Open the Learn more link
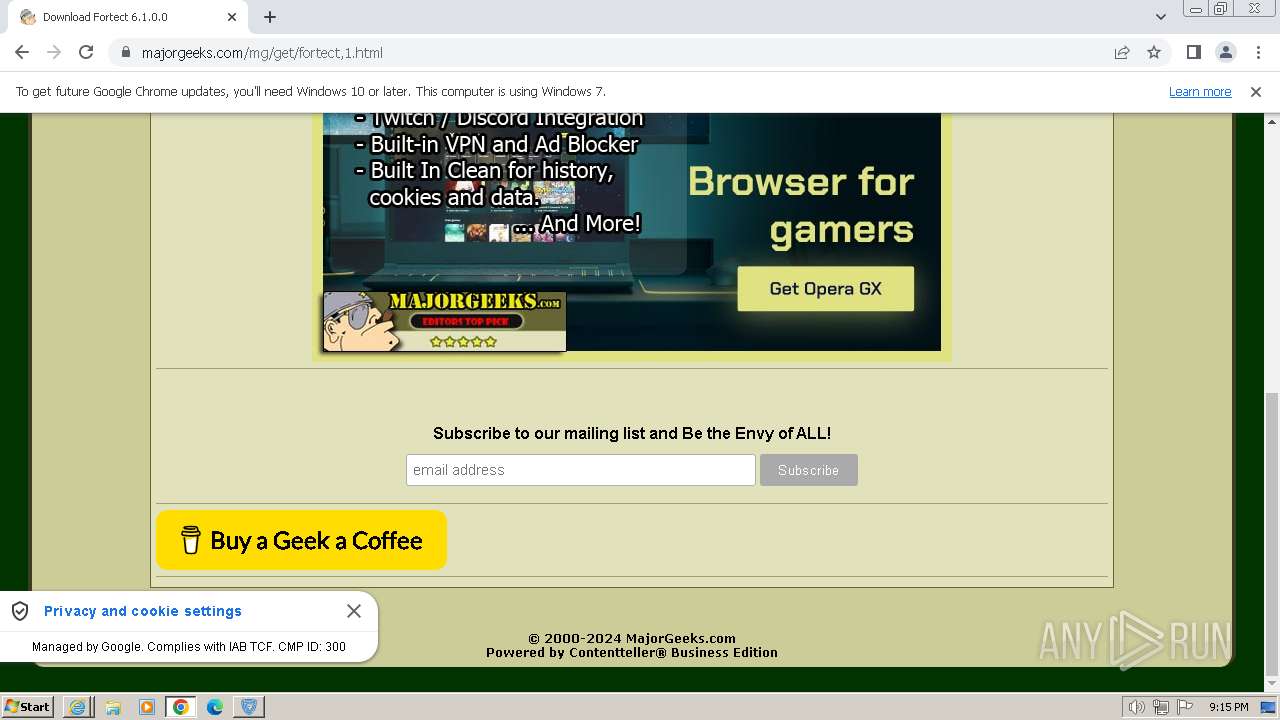1280x720 pixels. (1200, 92)
